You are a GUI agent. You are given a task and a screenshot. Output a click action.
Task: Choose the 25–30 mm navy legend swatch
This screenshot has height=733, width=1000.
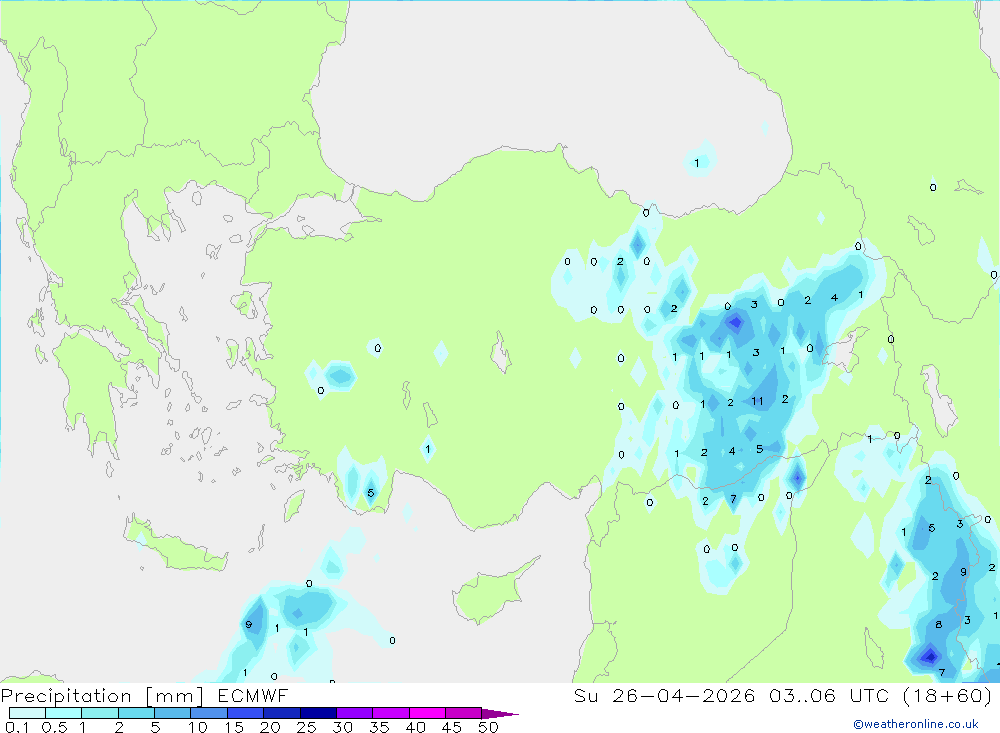pyautogui.click(x=318, y=713)
